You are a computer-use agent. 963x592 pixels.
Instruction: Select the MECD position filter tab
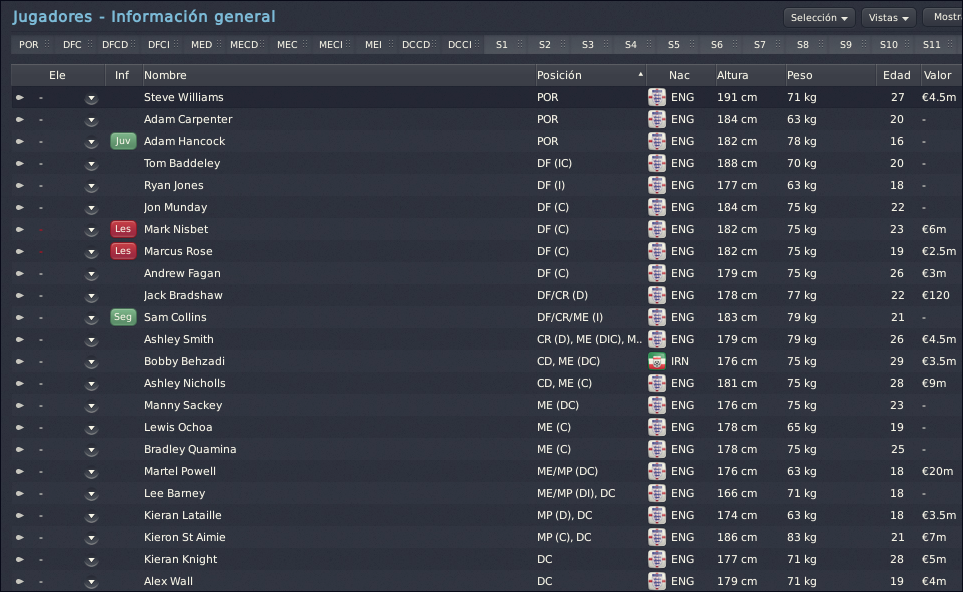tap(244, 45)
